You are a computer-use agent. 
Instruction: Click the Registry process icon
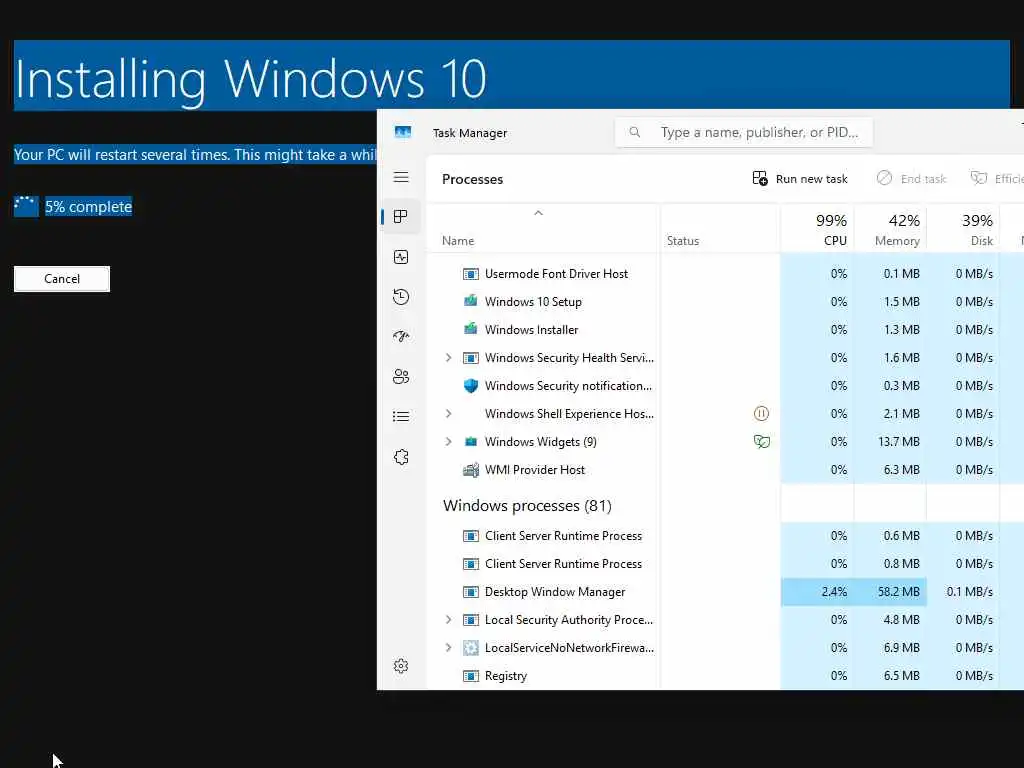[470, 676]
